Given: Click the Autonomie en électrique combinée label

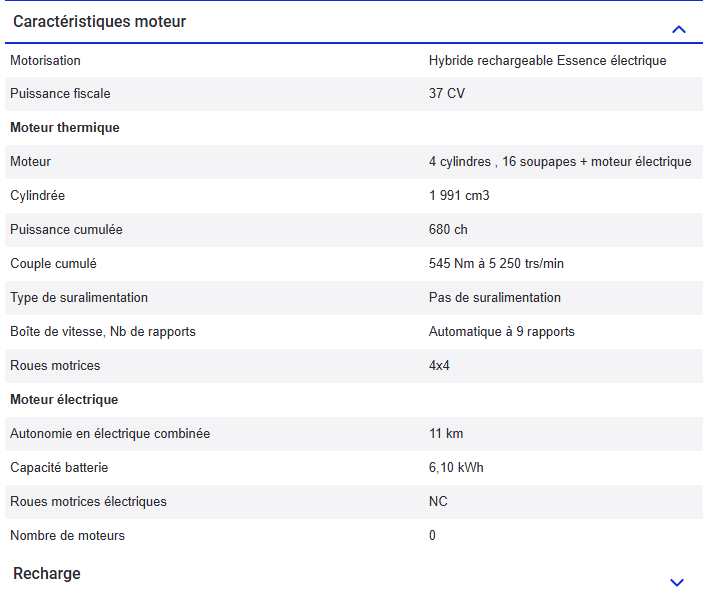Looking at the screenshot, I should [x=110, y=433].
